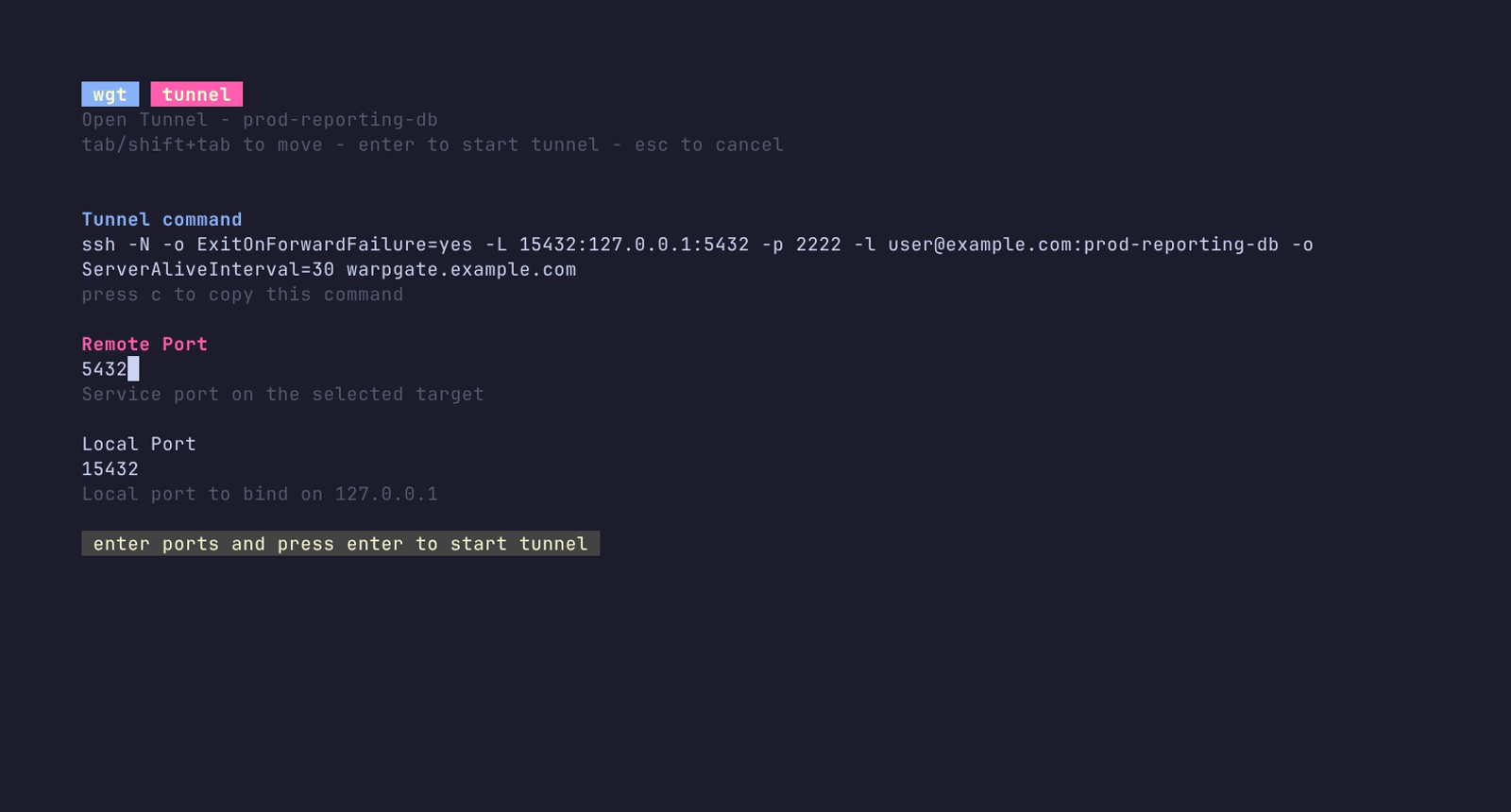Click the enter to start tunnel hint

pyautogui.click(x=479, y=144)
